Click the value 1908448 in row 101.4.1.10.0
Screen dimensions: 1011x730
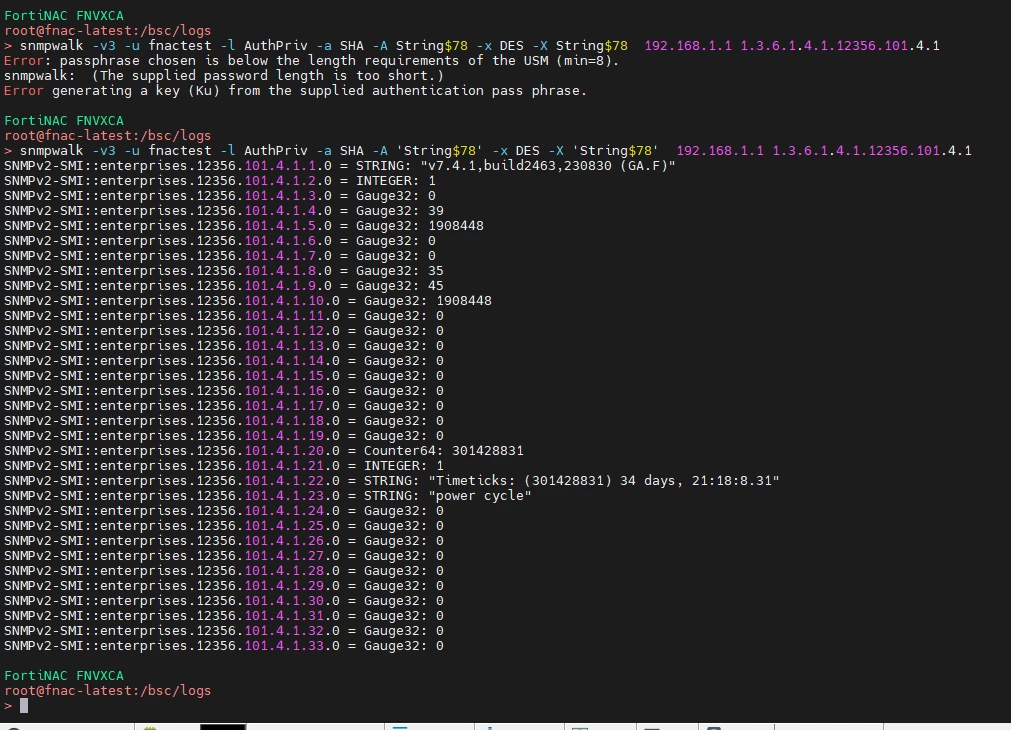point(464,301)
